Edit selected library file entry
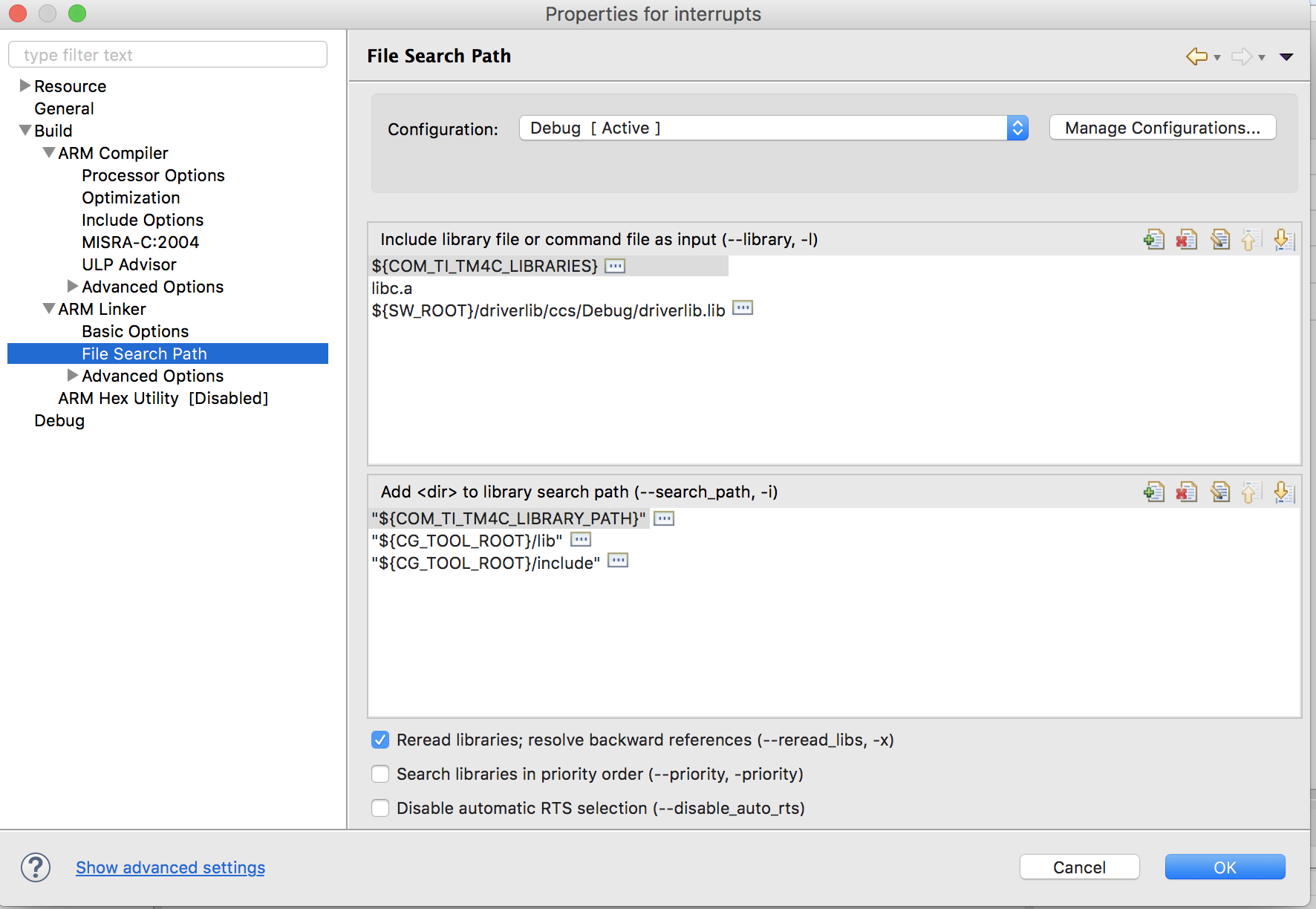 (x=1219, y=239)
